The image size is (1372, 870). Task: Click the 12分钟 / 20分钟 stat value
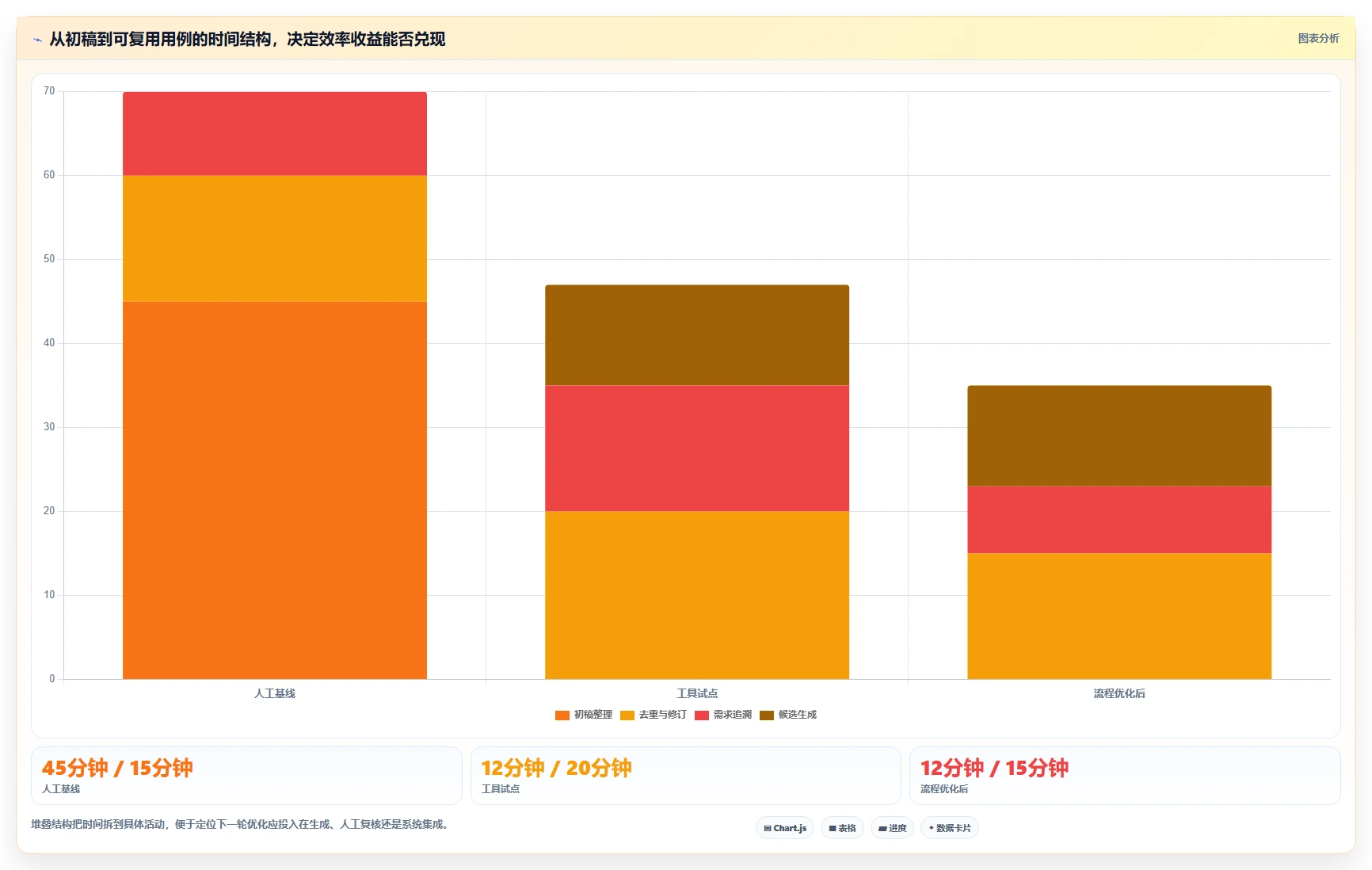556,768
